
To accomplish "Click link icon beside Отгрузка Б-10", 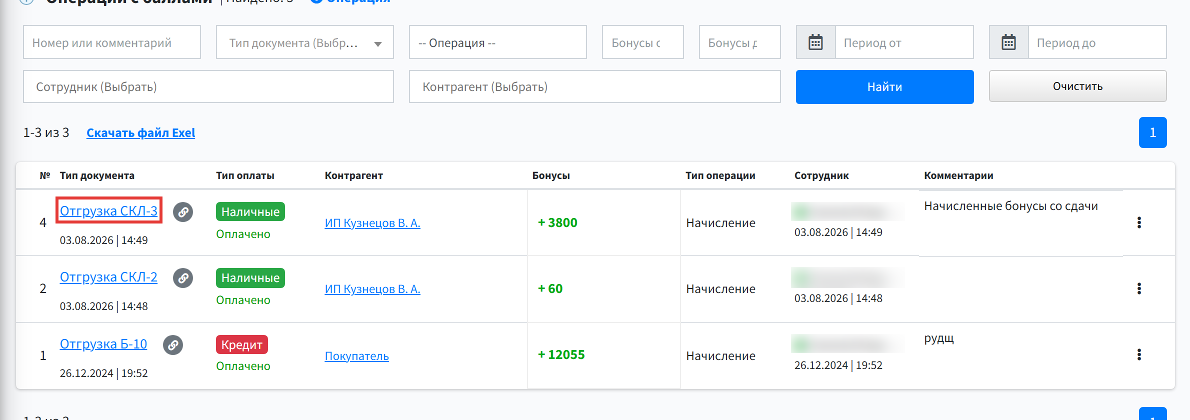I will 173,345.
